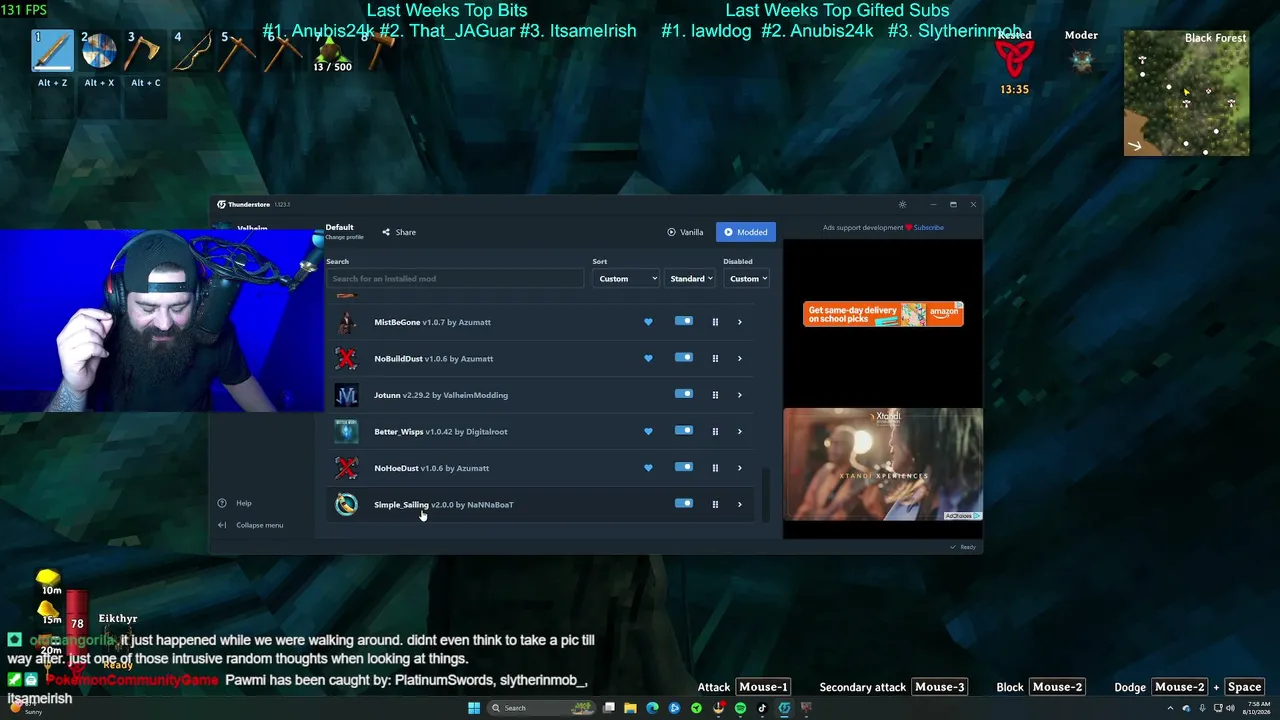Click the Xtandi video advertisement

pyautogui.click(x=883, y=465)
